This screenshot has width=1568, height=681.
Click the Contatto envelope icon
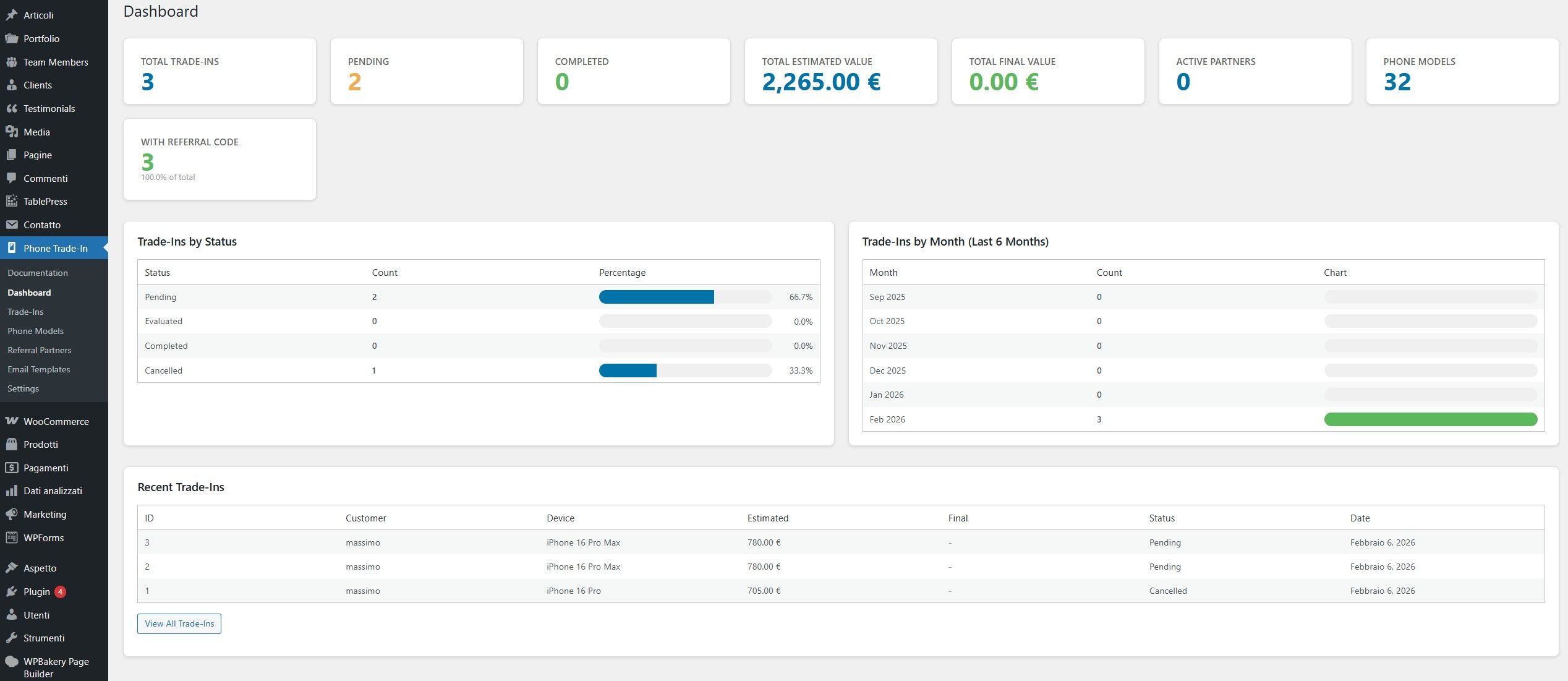pos(11,225)
